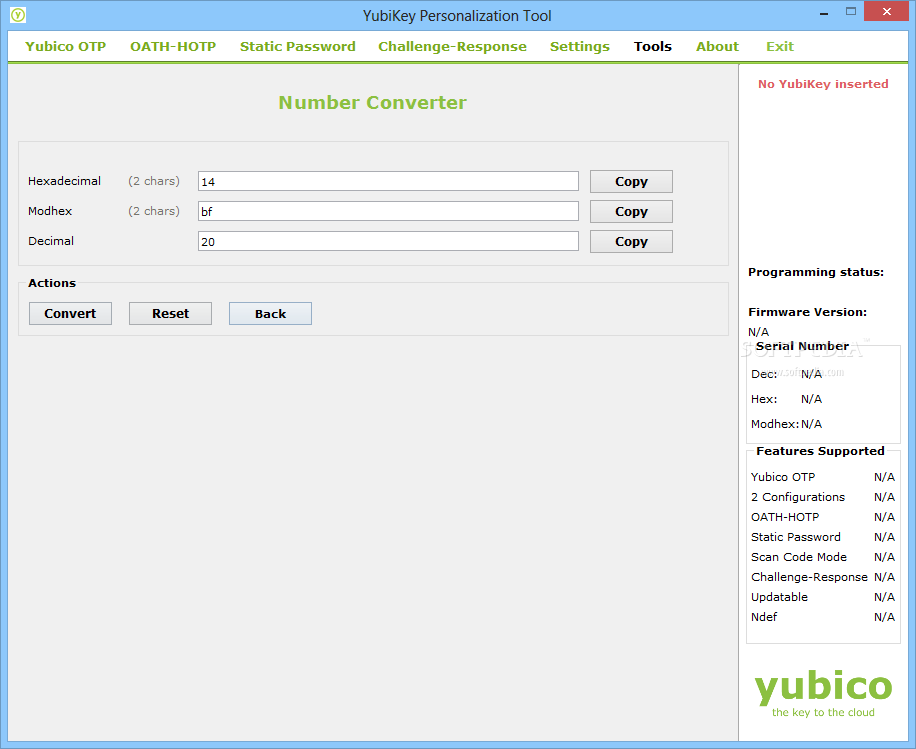Click the yubico logo at bottom right

tap(823, 687)
